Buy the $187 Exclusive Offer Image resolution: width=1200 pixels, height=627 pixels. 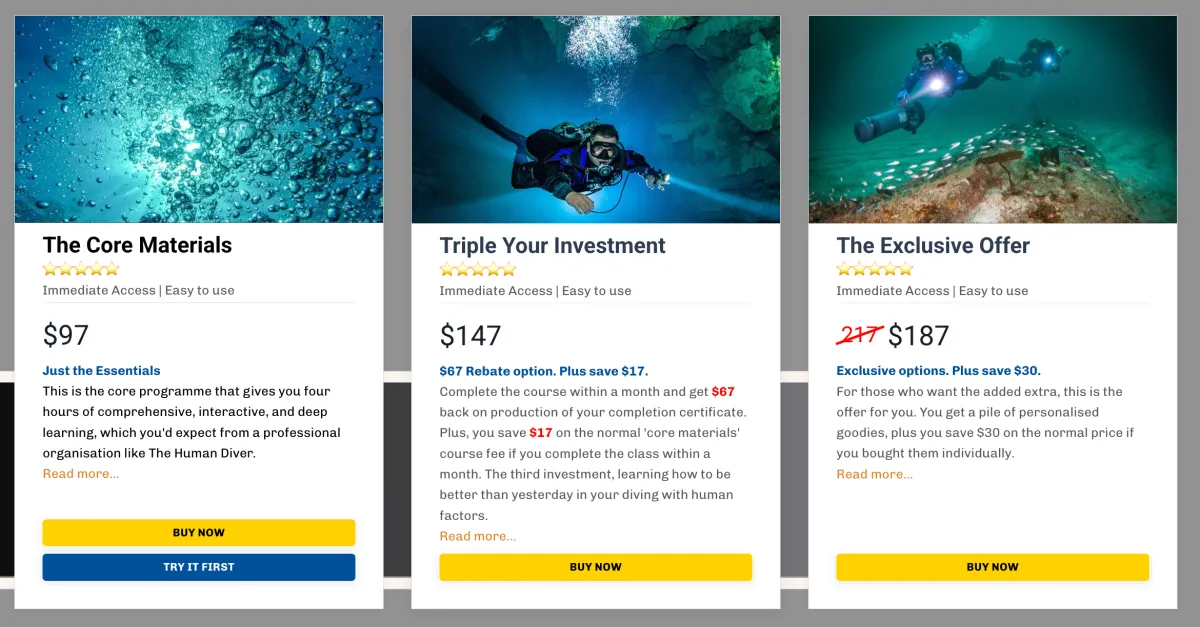coord(992,567)
